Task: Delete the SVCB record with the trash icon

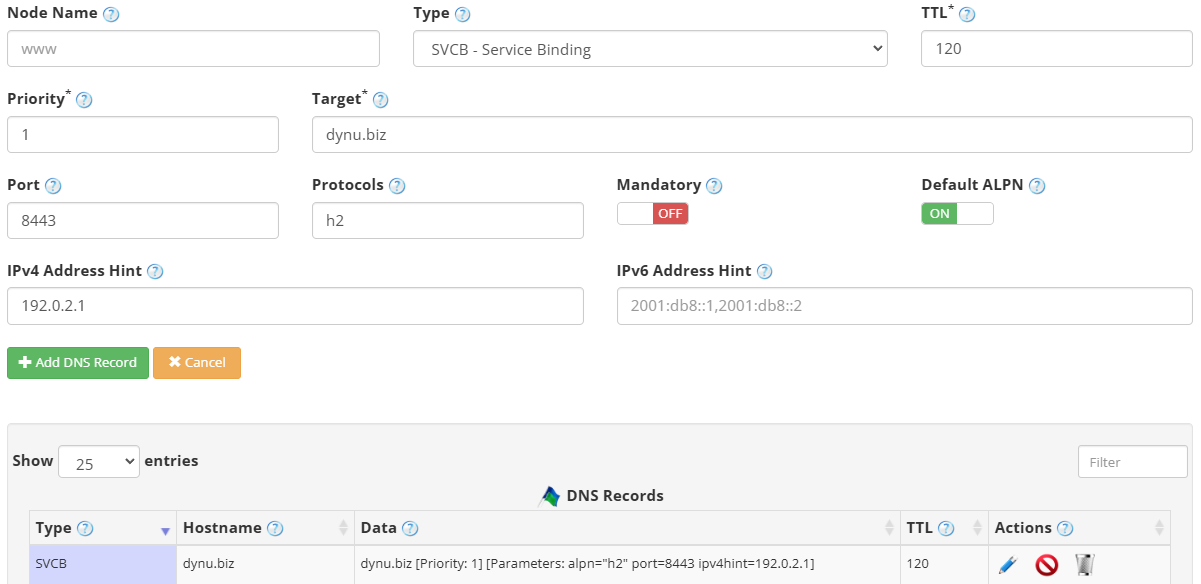Action: click(x=1085, y=564)
